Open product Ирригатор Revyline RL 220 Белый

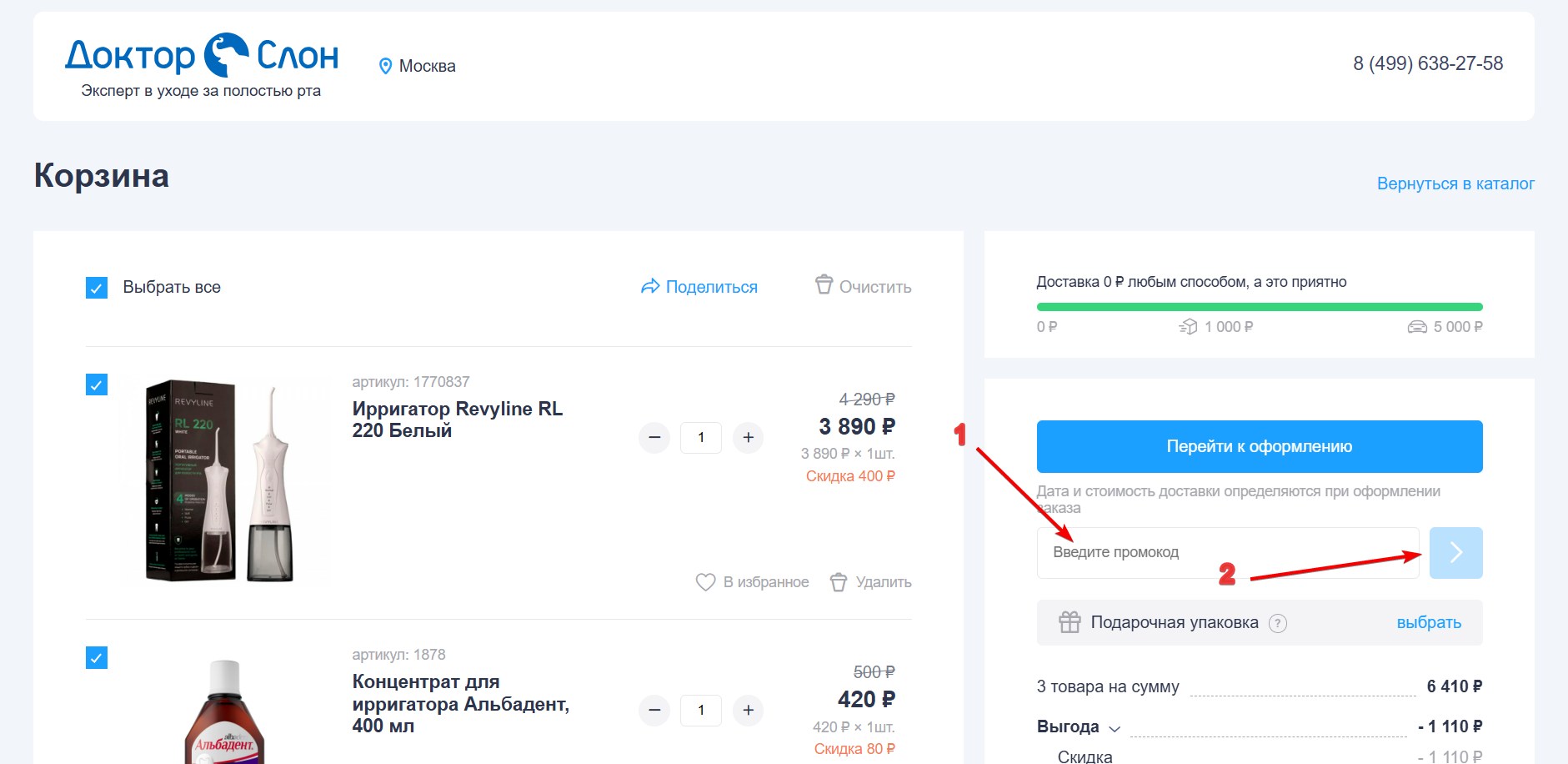pyautogui.click(x=458, y=420)
